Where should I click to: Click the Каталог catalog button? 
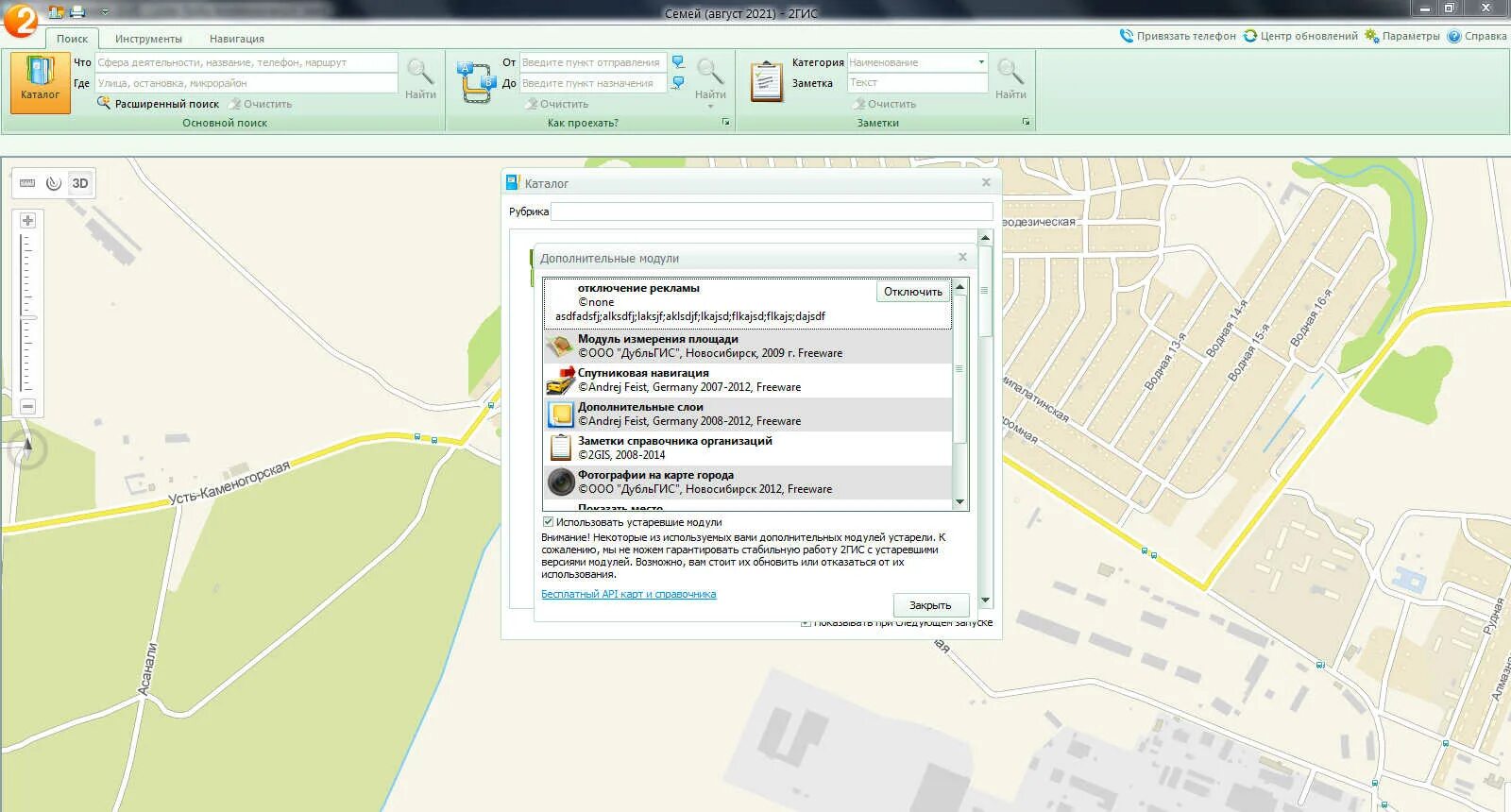40,82
